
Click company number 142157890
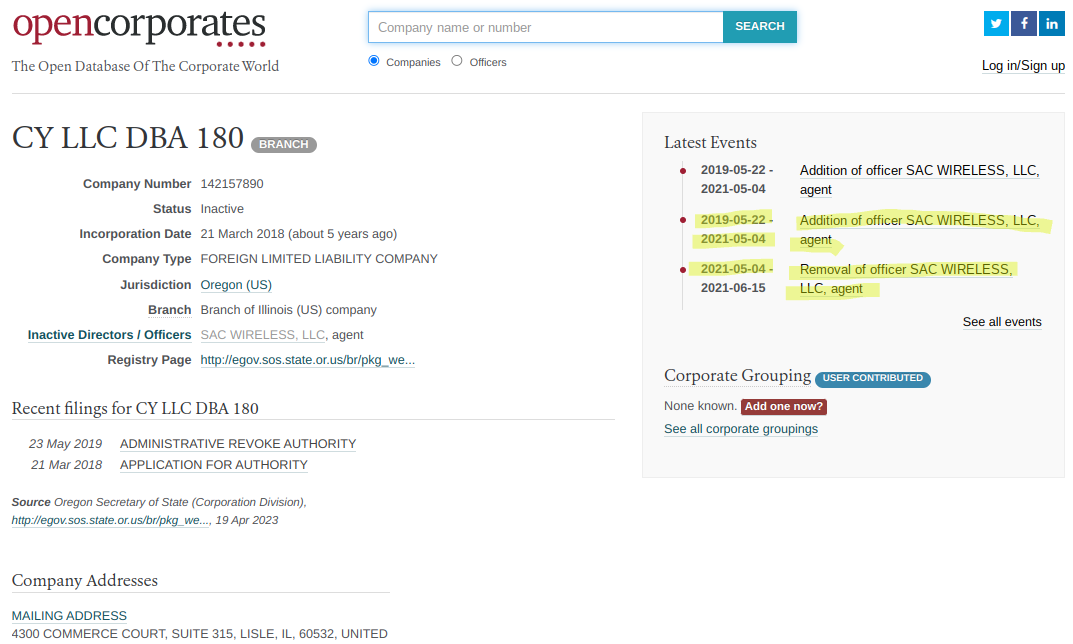232,184
